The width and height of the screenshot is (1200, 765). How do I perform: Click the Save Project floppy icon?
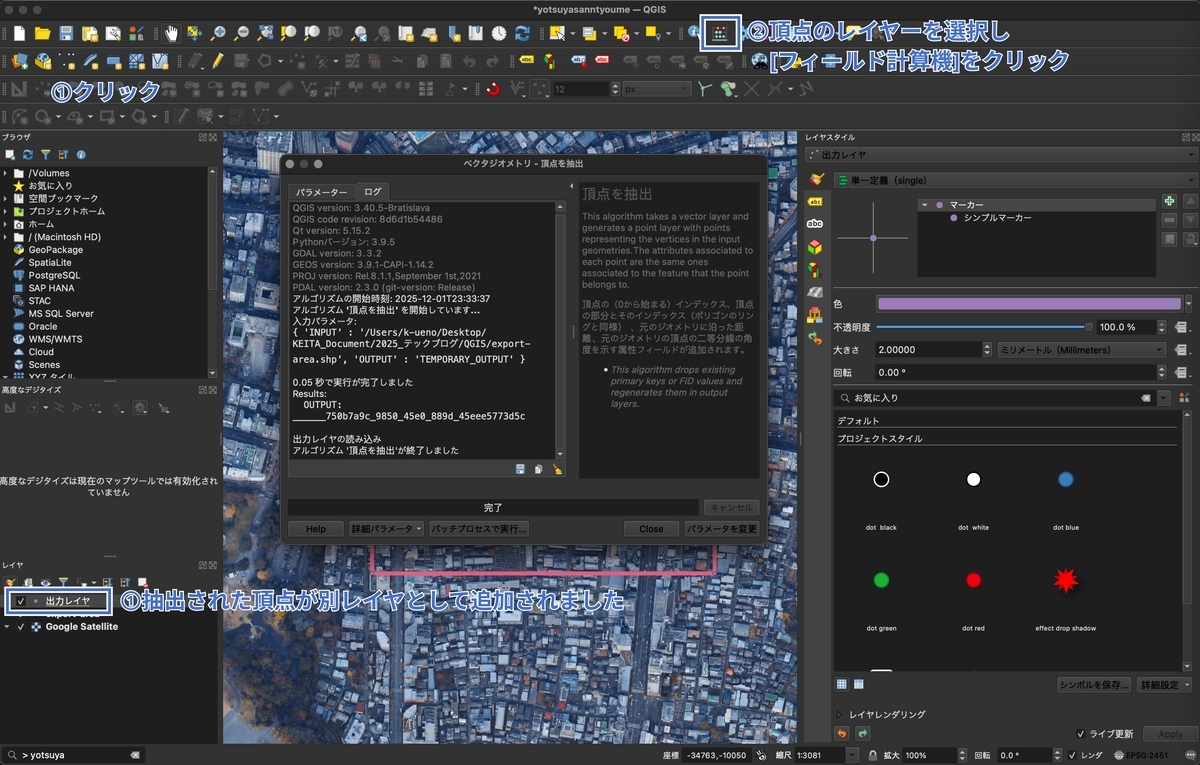pos(66,33)
